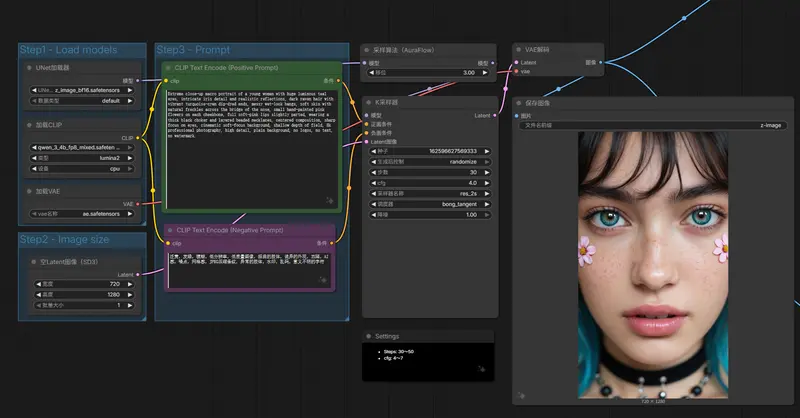Click resize corner icon of 保存图像 node
This screenshot has height=418, width=800.
[x=785, y=397]
